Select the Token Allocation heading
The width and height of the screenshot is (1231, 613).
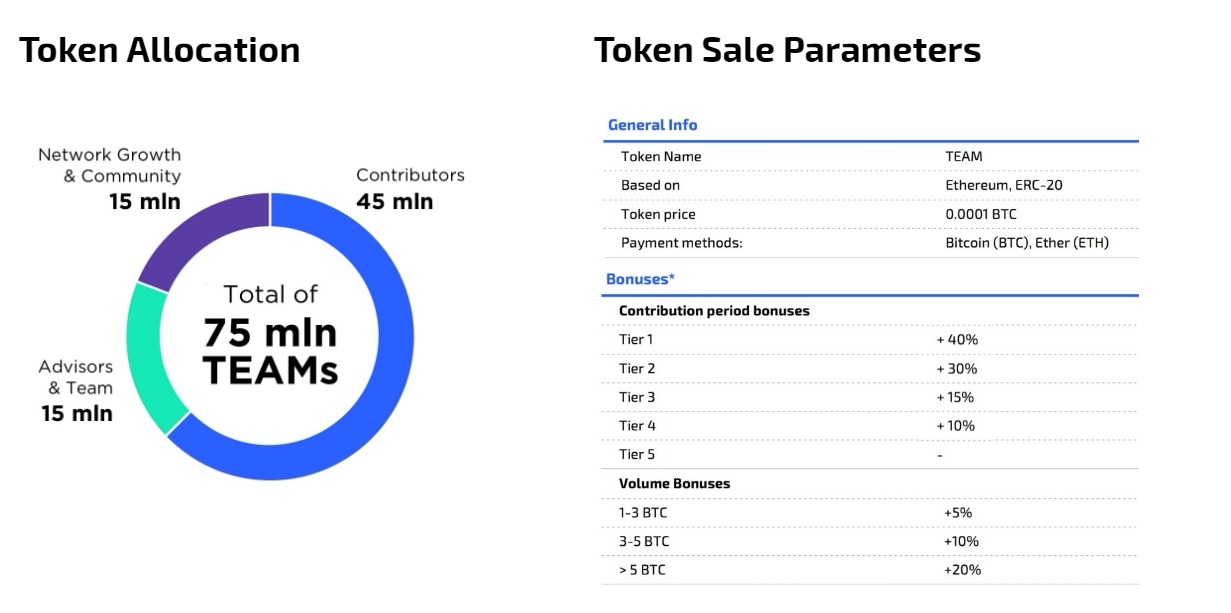tap(160, 50)
